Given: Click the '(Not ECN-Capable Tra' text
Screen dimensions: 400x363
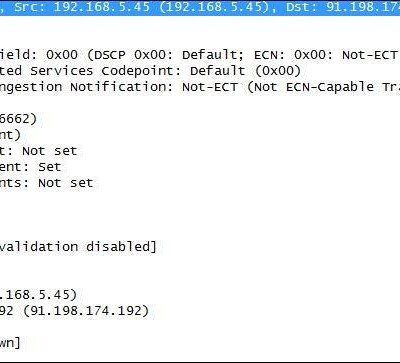Looking at the screenshot, I should [323, 87].
